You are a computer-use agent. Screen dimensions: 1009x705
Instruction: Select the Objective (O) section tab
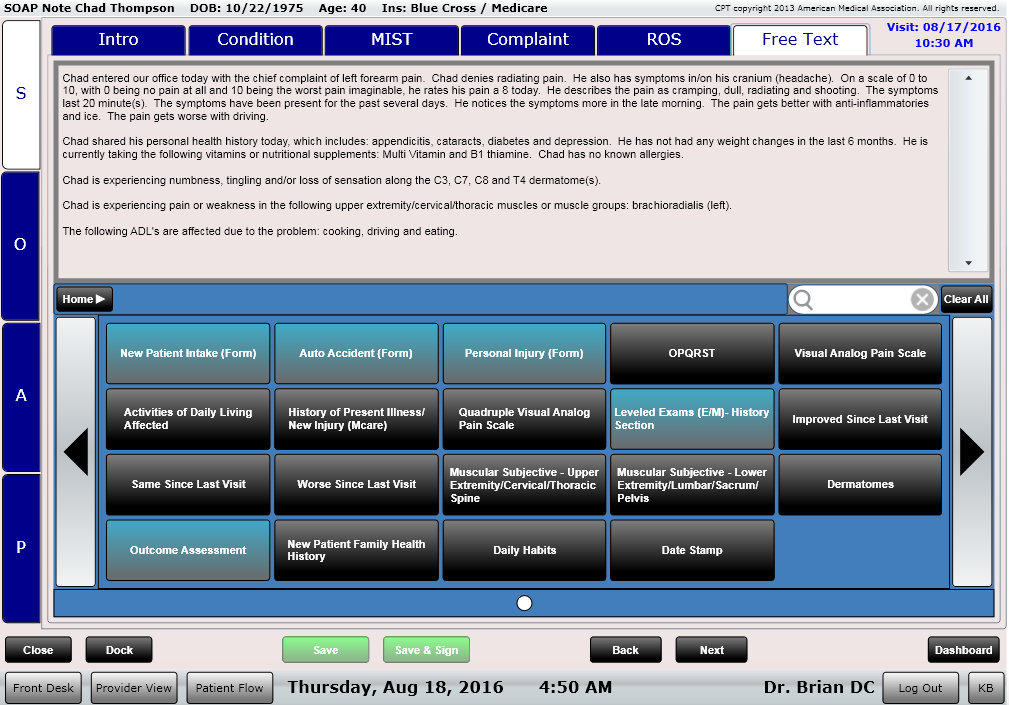21,245
